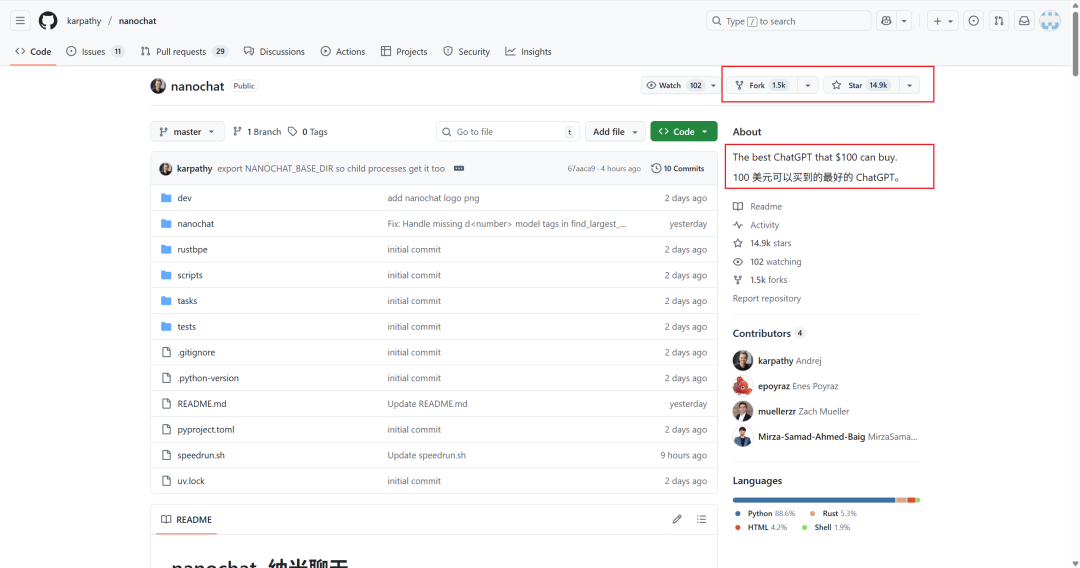
Task: Go to GitHub home via Octocat logo
Action: (48, 21)
